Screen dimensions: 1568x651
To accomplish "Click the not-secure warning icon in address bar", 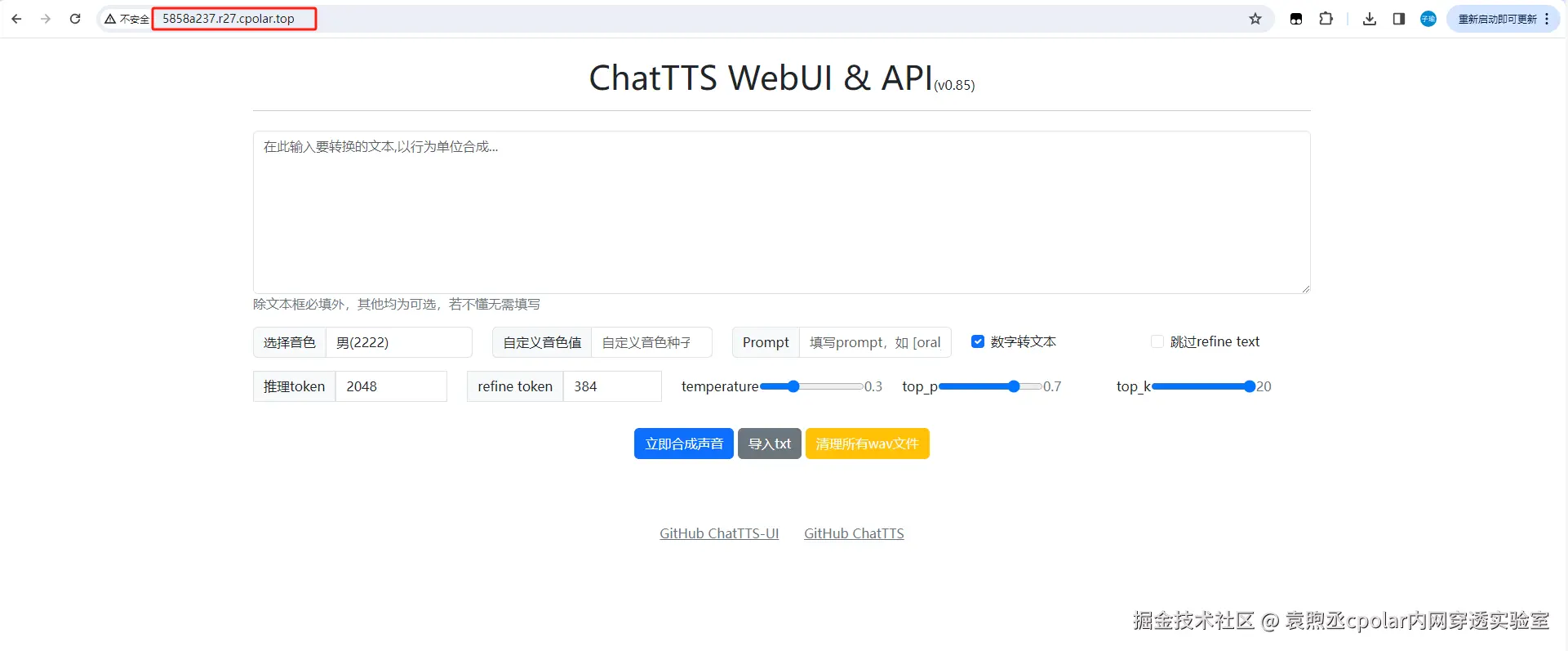I will [110, 19].
